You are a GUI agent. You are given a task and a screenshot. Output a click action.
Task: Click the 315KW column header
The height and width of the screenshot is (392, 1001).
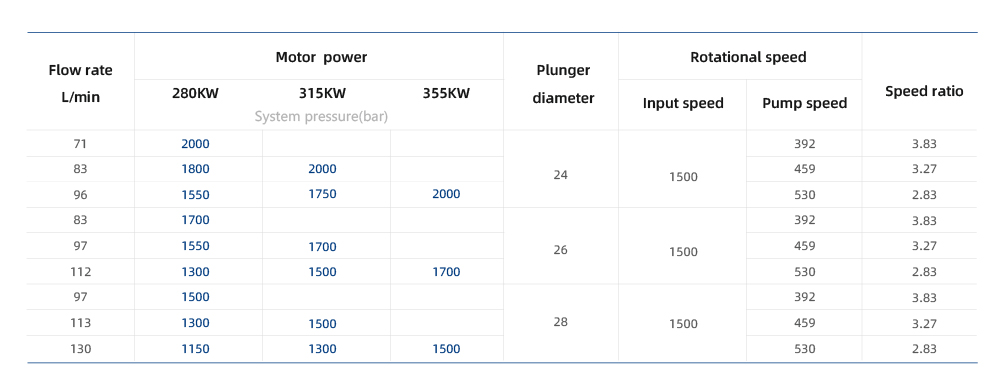click(322, 93)
